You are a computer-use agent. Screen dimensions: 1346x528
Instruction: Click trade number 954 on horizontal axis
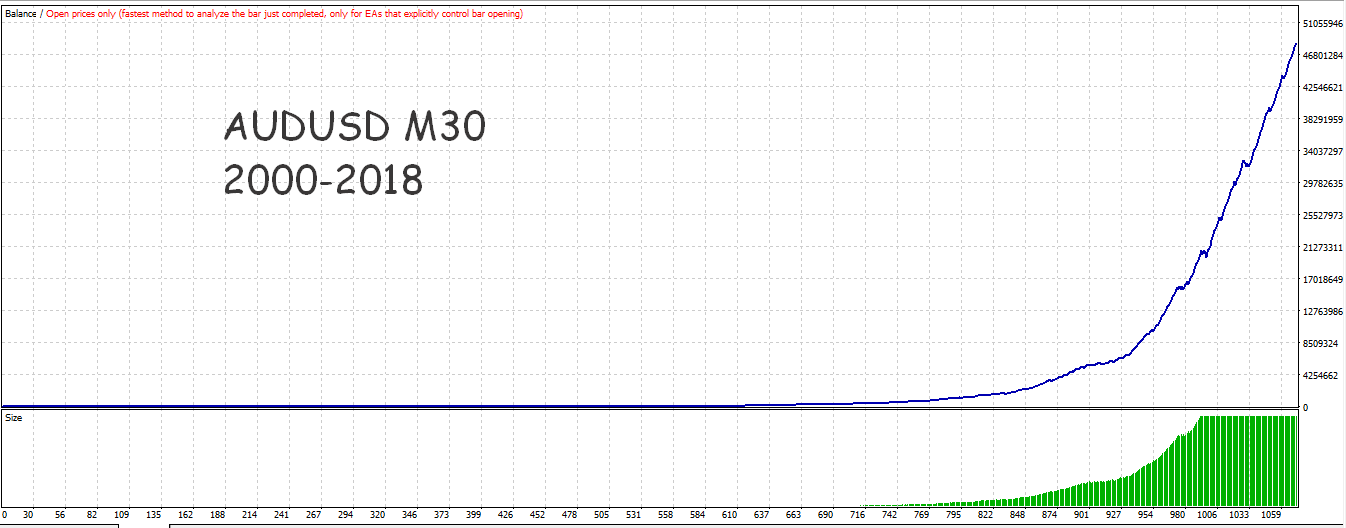pos(1144,515)
